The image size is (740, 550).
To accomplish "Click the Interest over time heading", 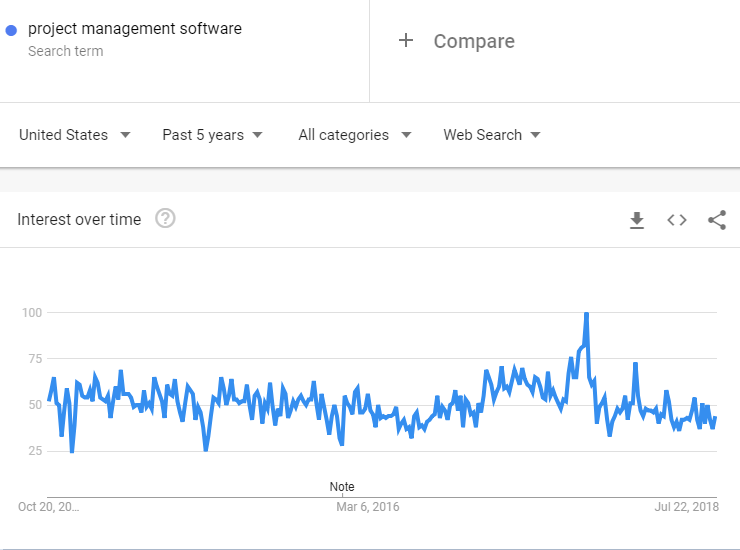I will pyautogui.click(x=79, y=219).
